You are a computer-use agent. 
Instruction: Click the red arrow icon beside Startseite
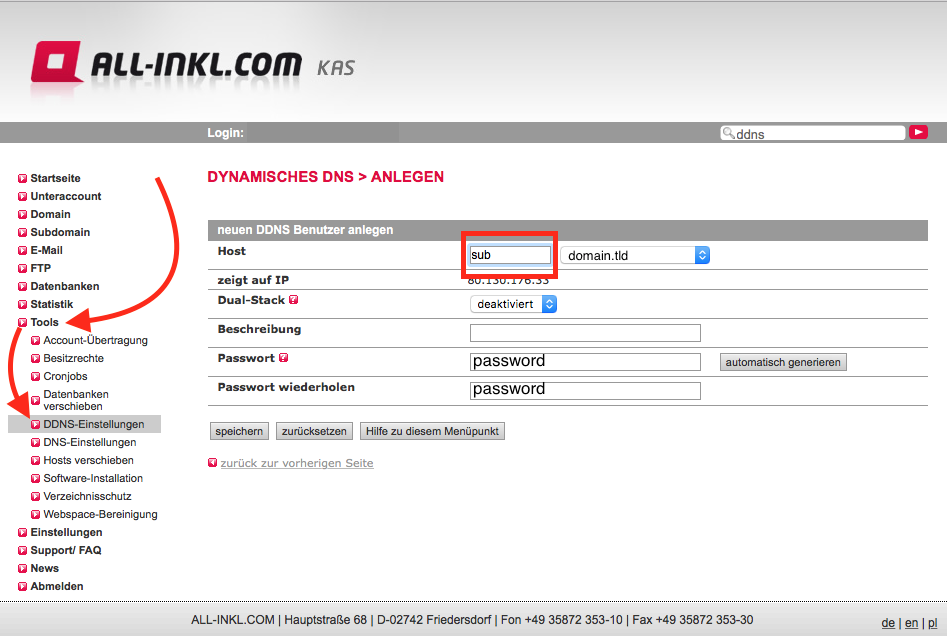22,178
